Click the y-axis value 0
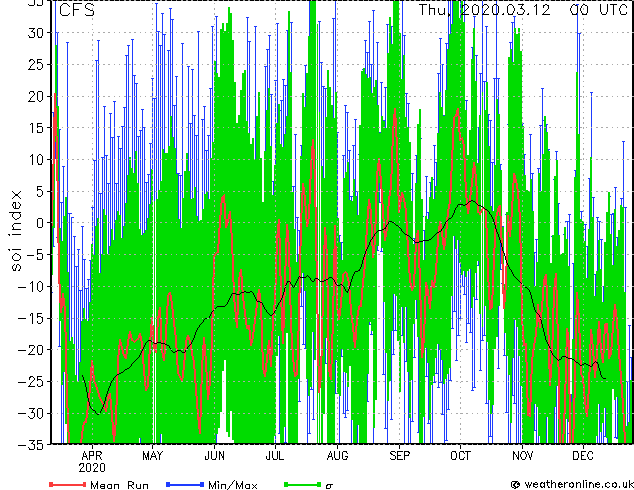The height and width of the screenshot is (490, 634). coord(40,223)
